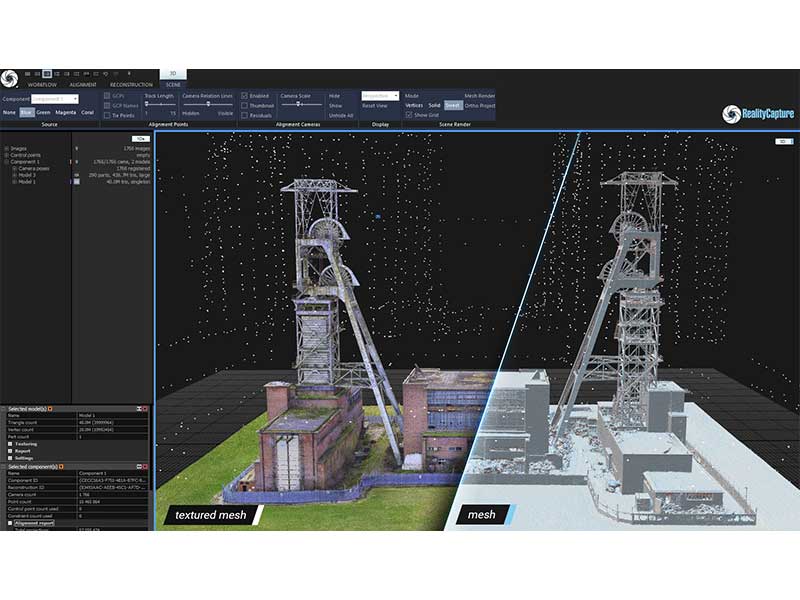Expand the Camera poses tree node
The height and width of the screenshot is (600, 800).
[x=14, y=168]
